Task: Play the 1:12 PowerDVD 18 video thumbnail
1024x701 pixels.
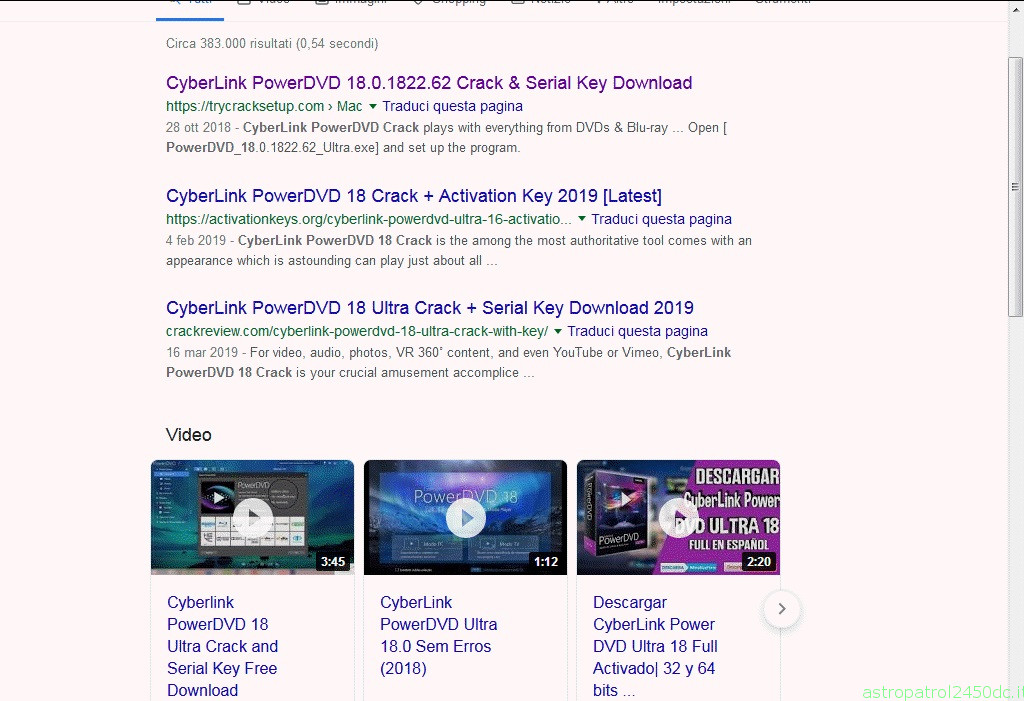Action: [465, 517]
